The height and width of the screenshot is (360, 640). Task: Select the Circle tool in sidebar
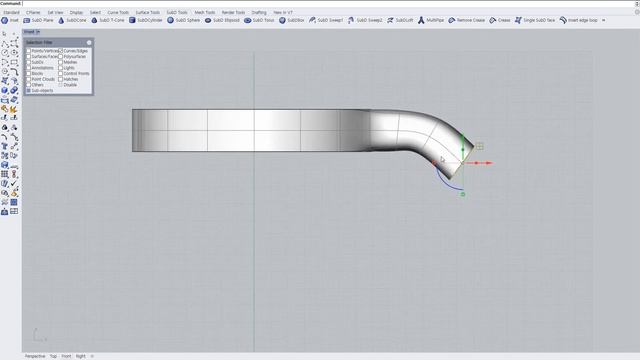coord(4,53)
